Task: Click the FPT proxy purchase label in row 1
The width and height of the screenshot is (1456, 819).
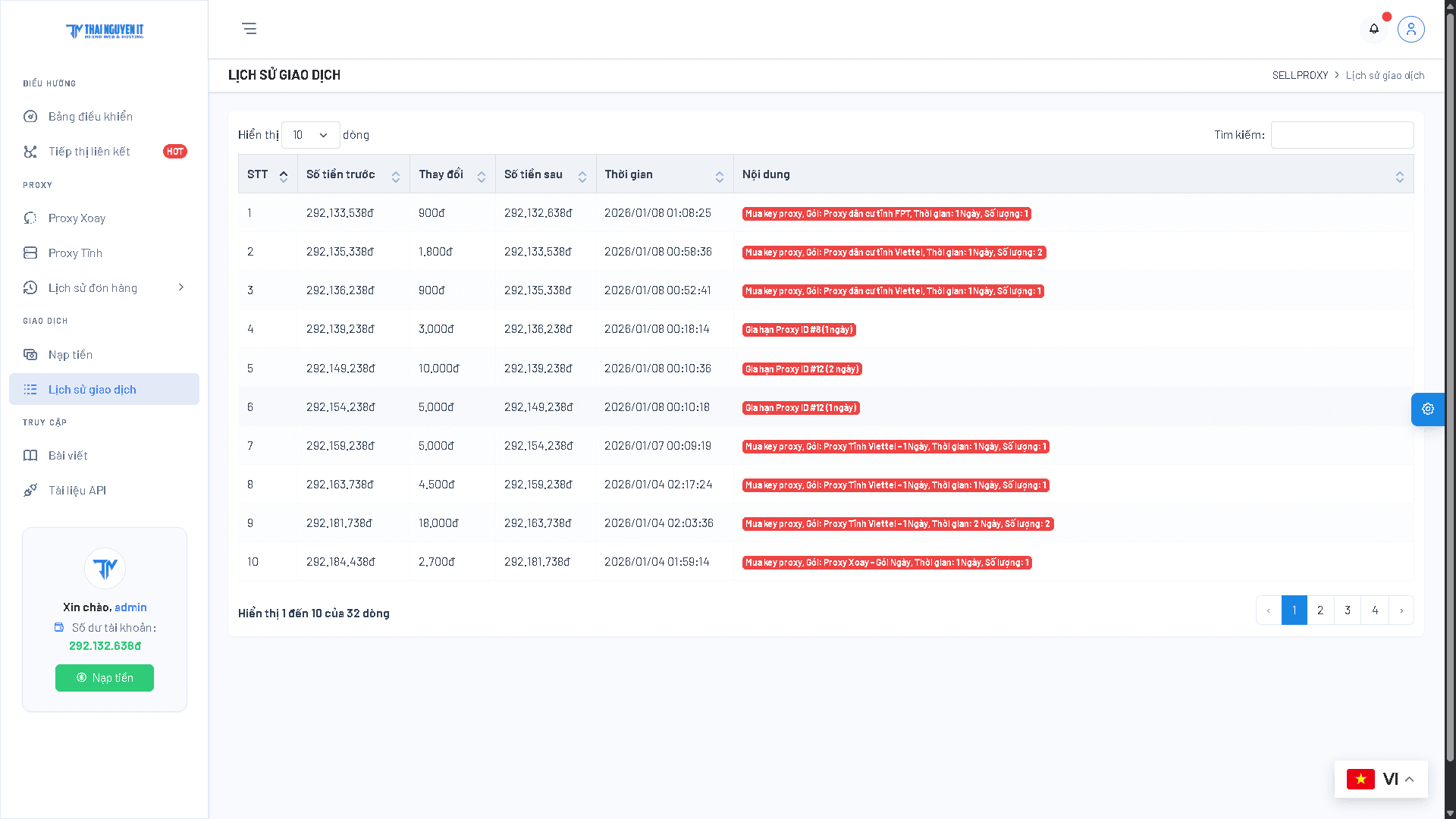Action: coord(886,214)
